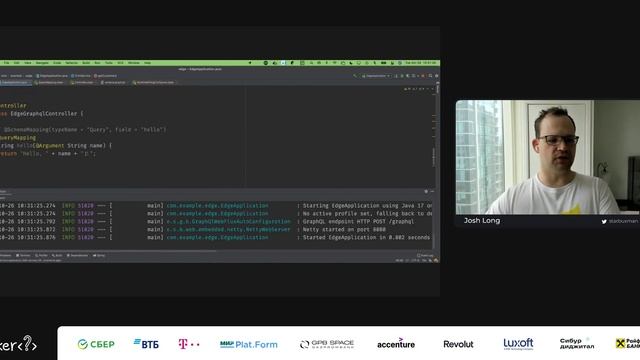
Task: Hide the Run panel with the minimize icon
Action: click(x=432, y=191)
